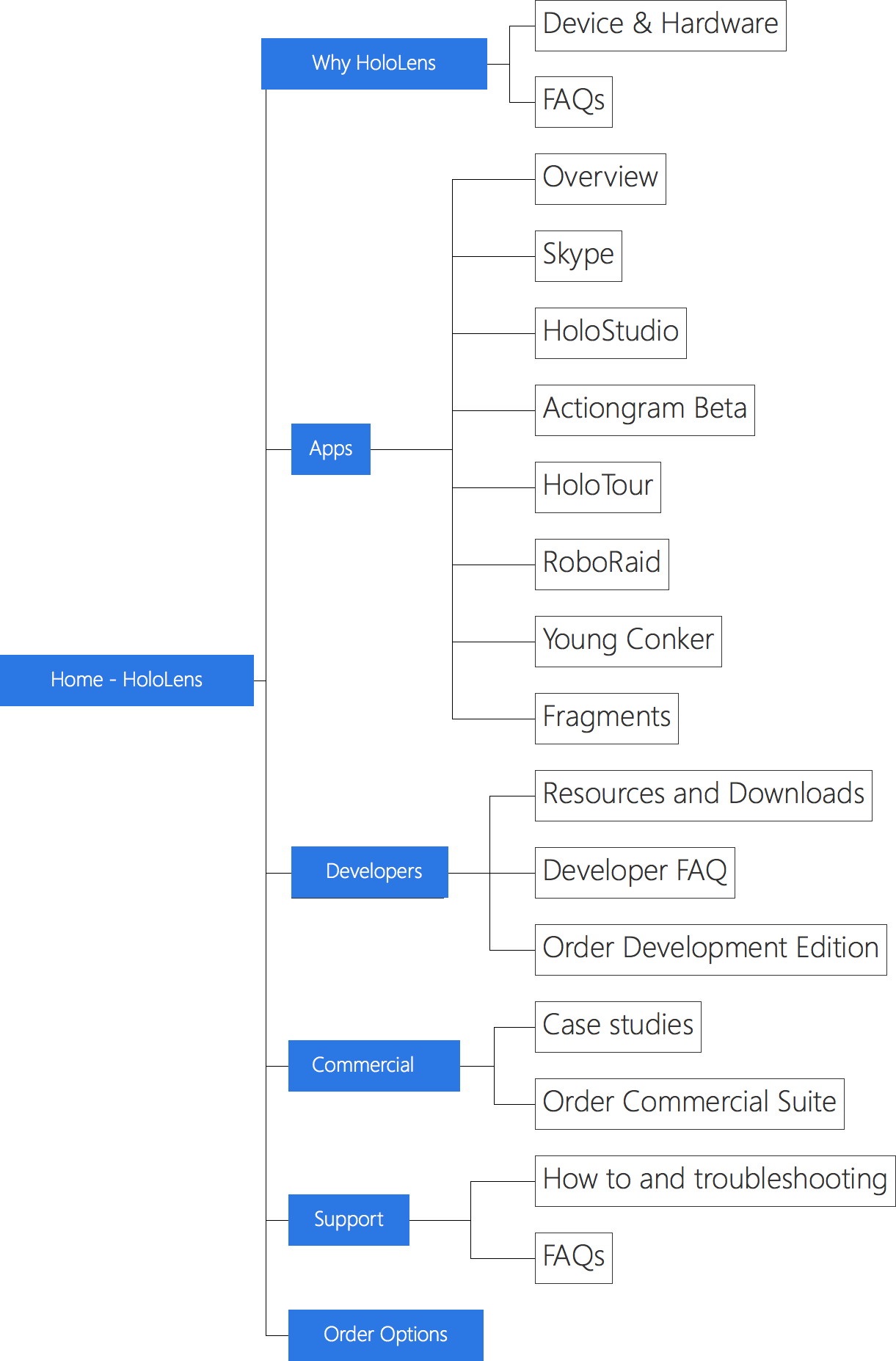
Task: Open Order Development Edition box
Action: click(710, 950)
